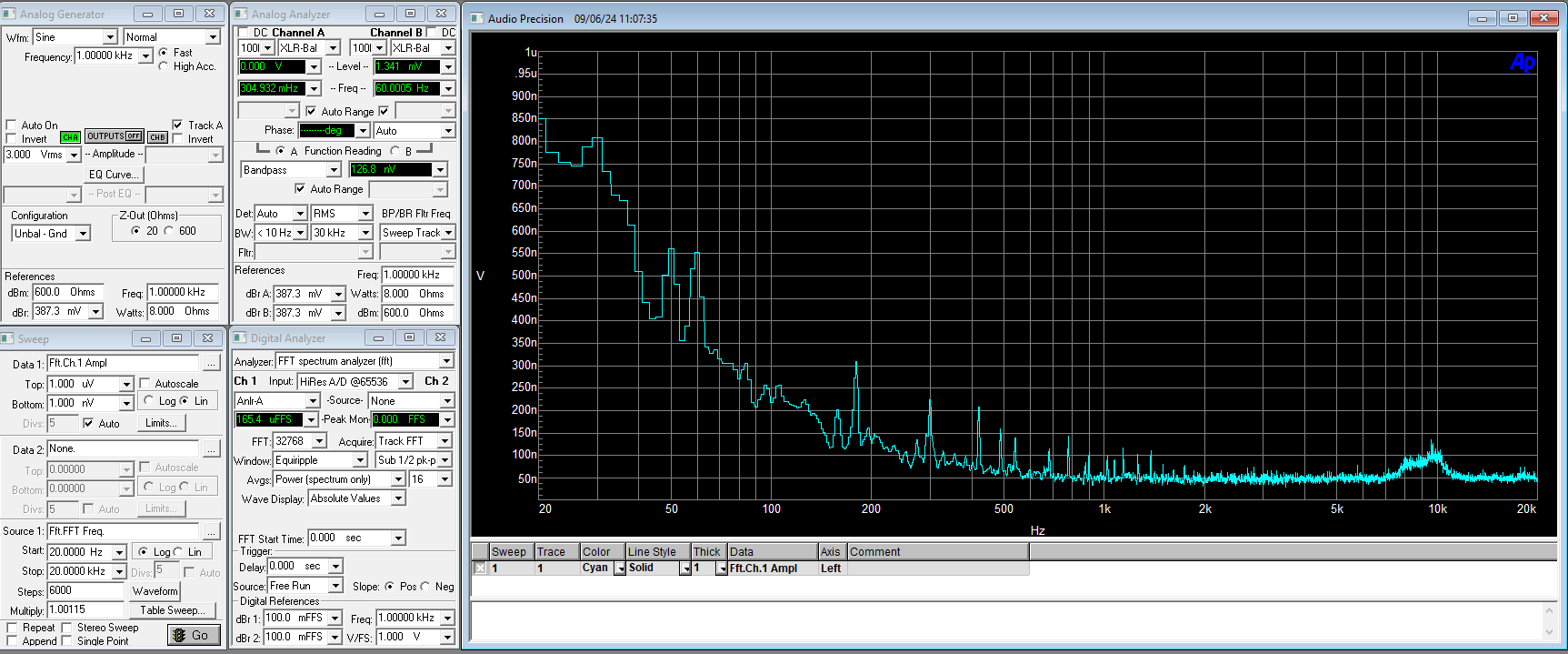Open the FFT spectrum analyzer dropdown
This screenshot has width=1568, height=654.
click(446, 361)
